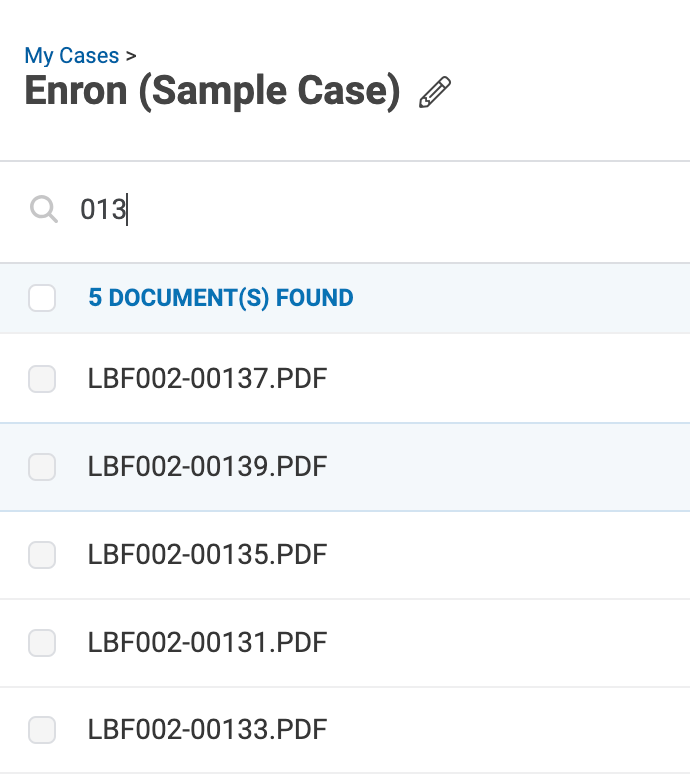
Task: Tick the LBF002-00135.PDF checkbox
Action: 42,554
